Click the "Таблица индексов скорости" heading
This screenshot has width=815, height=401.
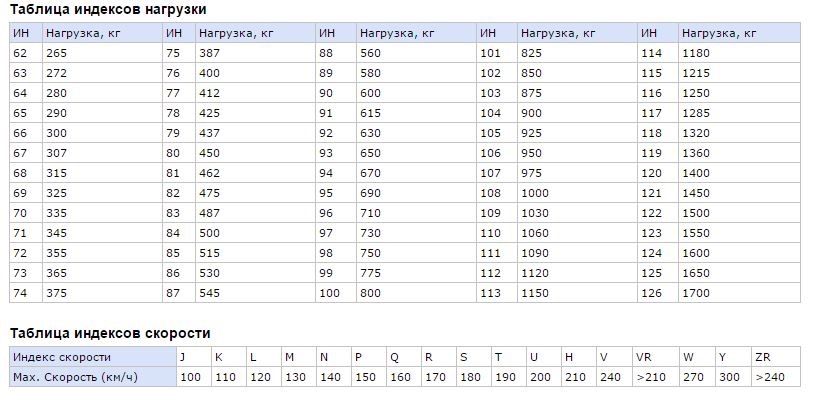point(110,333)
